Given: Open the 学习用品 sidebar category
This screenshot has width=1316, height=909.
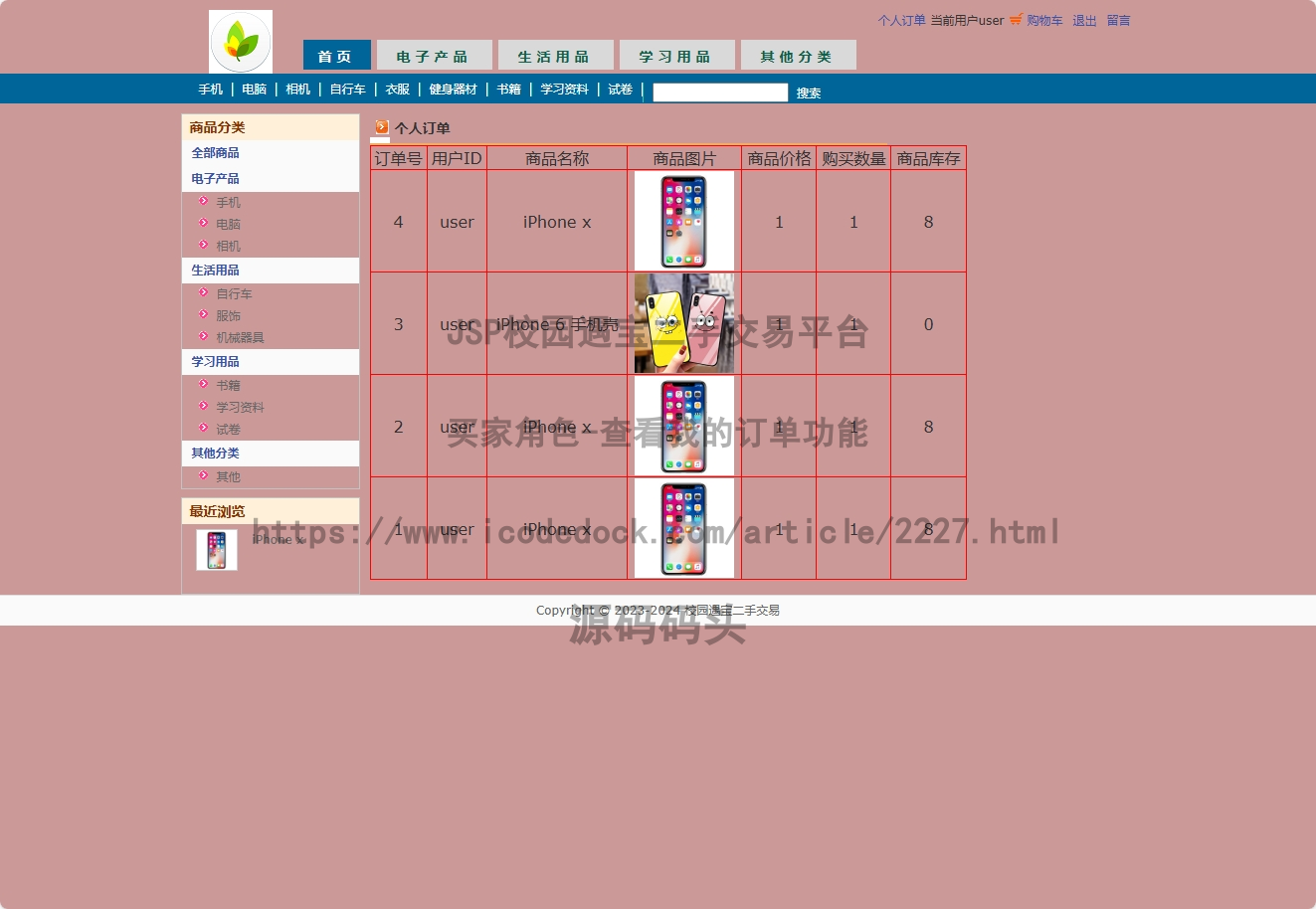Looking at the screenshot, I should tap(216, 362).
